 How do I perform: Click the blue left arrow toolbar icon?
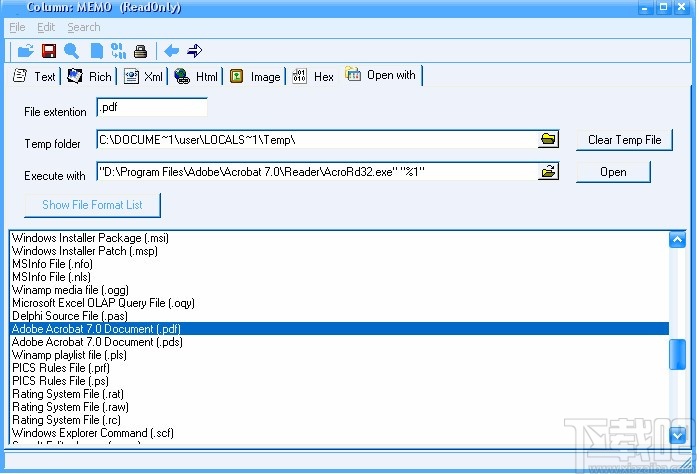coord(172,51)
